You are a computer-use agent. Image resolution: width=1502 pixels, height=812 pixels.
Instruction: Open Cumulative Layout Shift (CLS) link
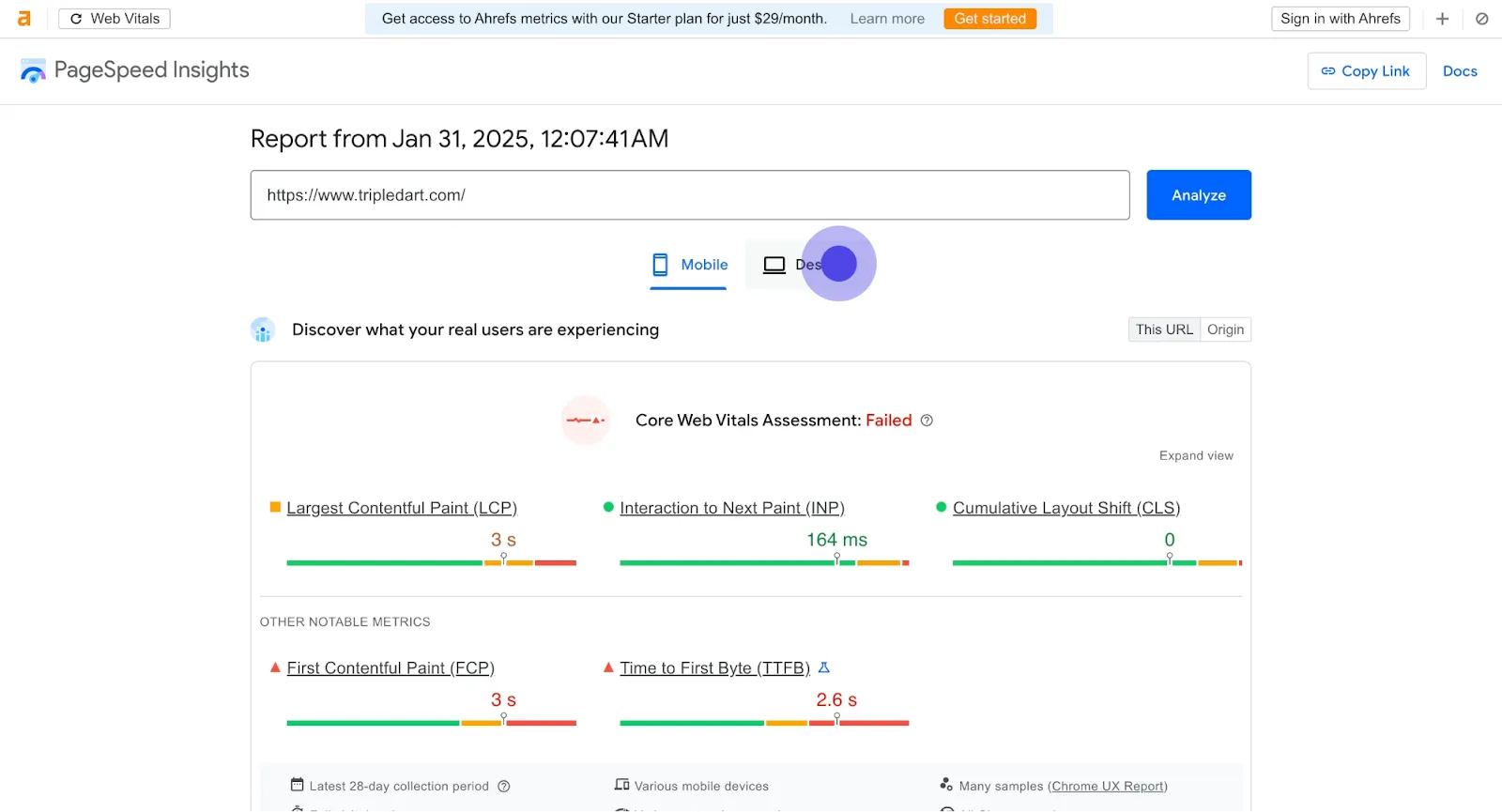pos(1066,508)
